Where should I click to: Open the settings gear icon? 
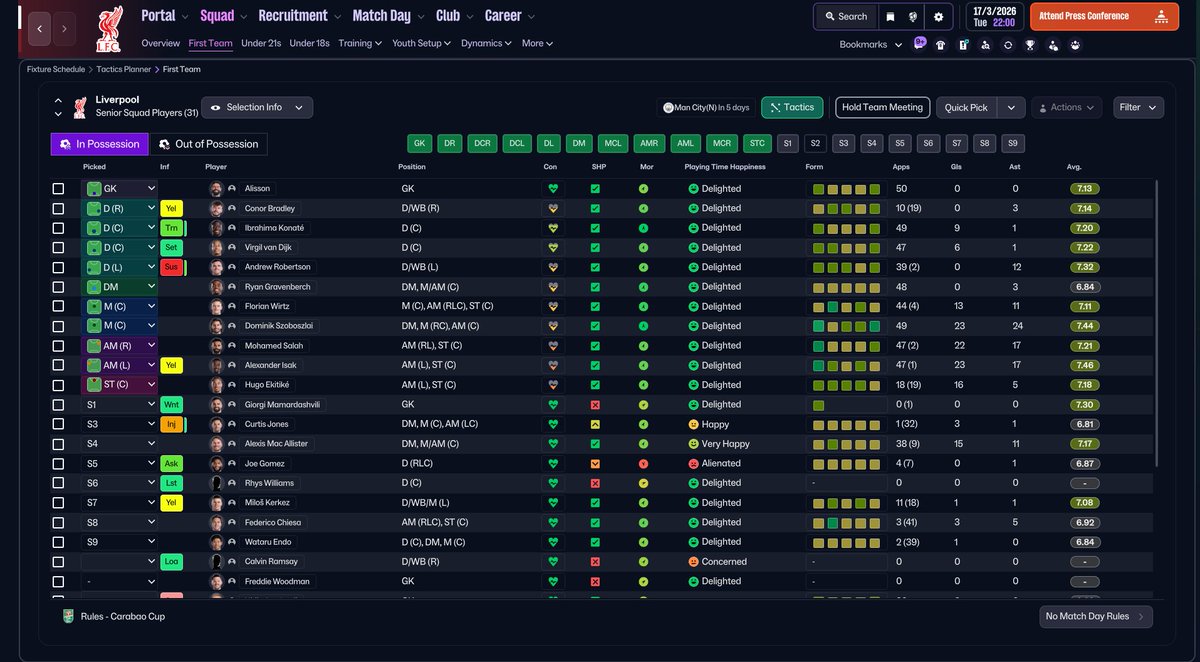[x=938, y=16]
